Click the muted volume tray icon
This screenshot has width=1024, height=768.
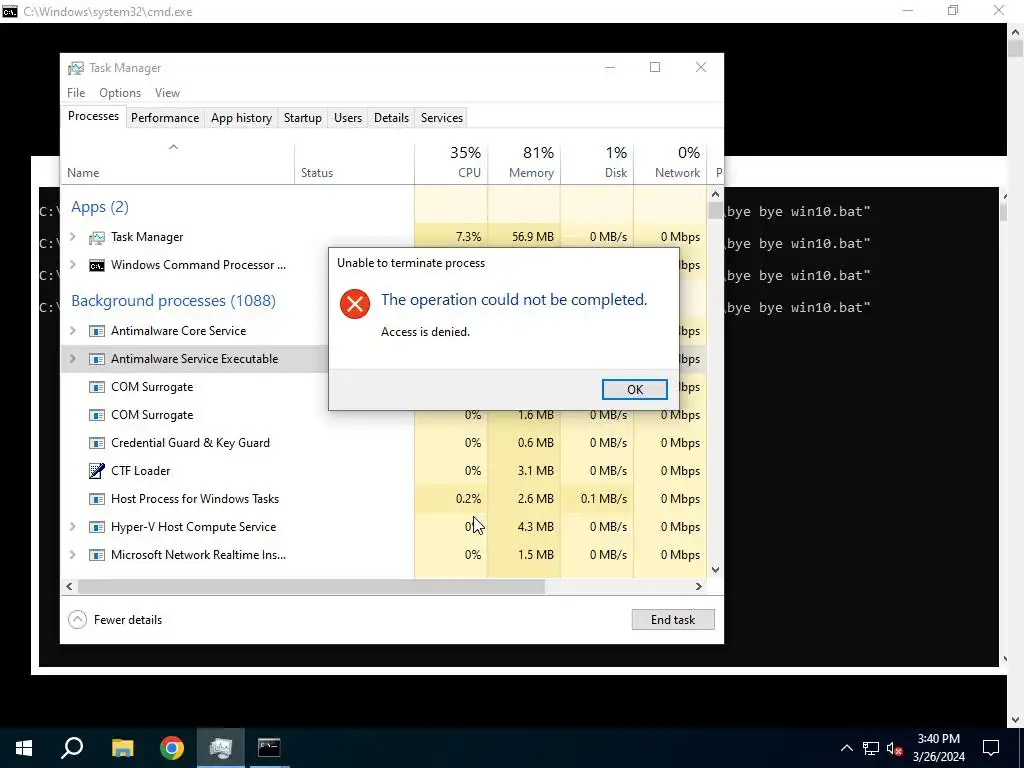pyautogui.click(x=895, y=748)
